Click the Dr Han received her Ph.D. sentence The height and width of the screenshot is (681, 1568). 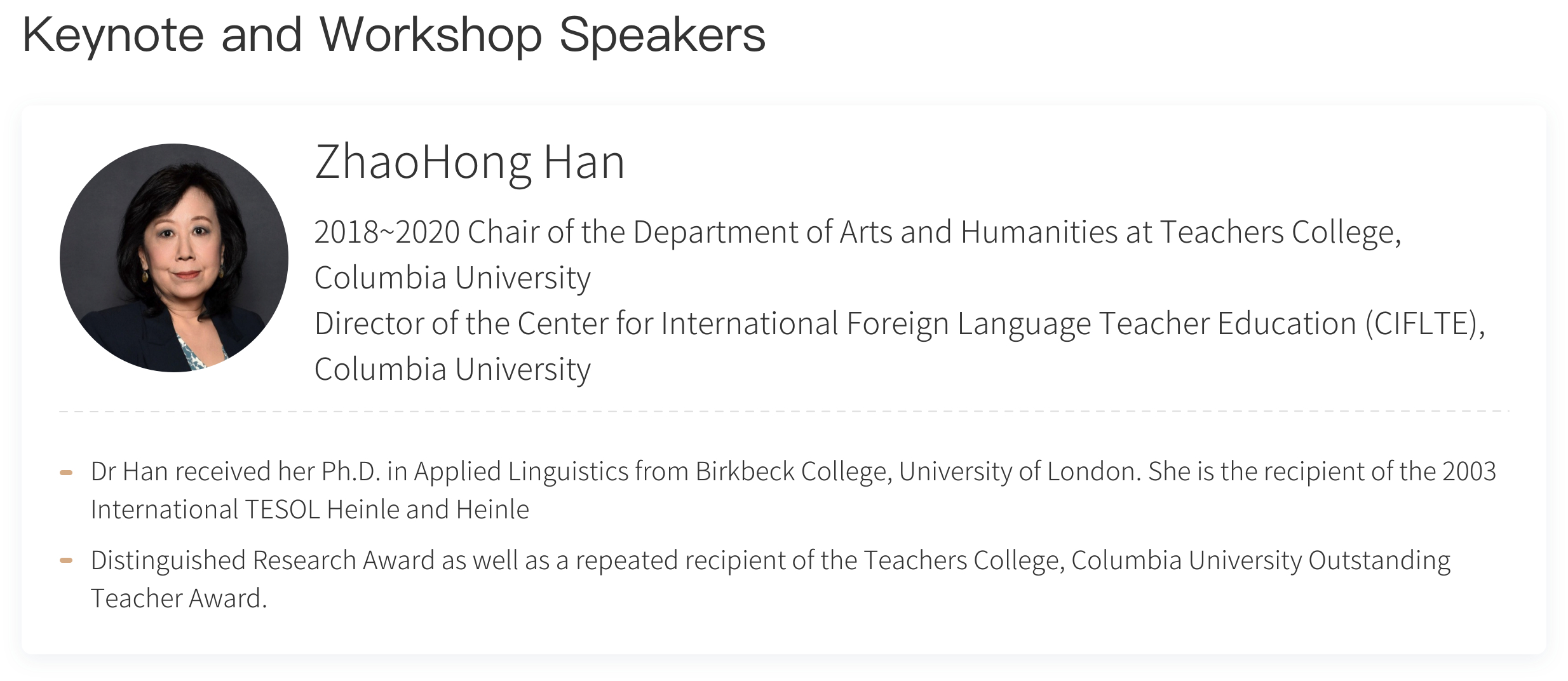[794, 472]
